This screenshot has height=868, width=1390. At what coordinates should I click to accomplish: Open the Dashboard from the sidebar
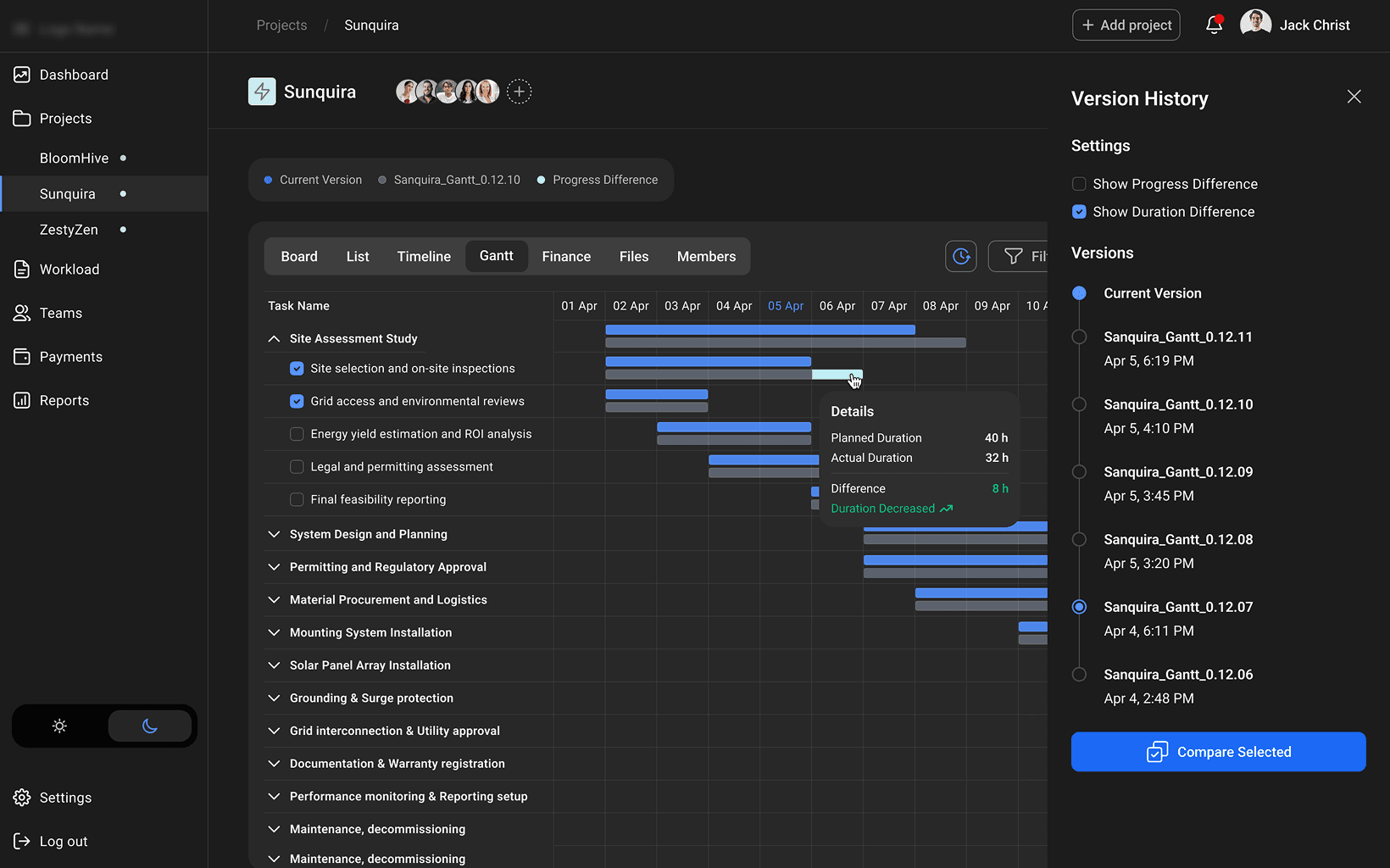(74, 75)
